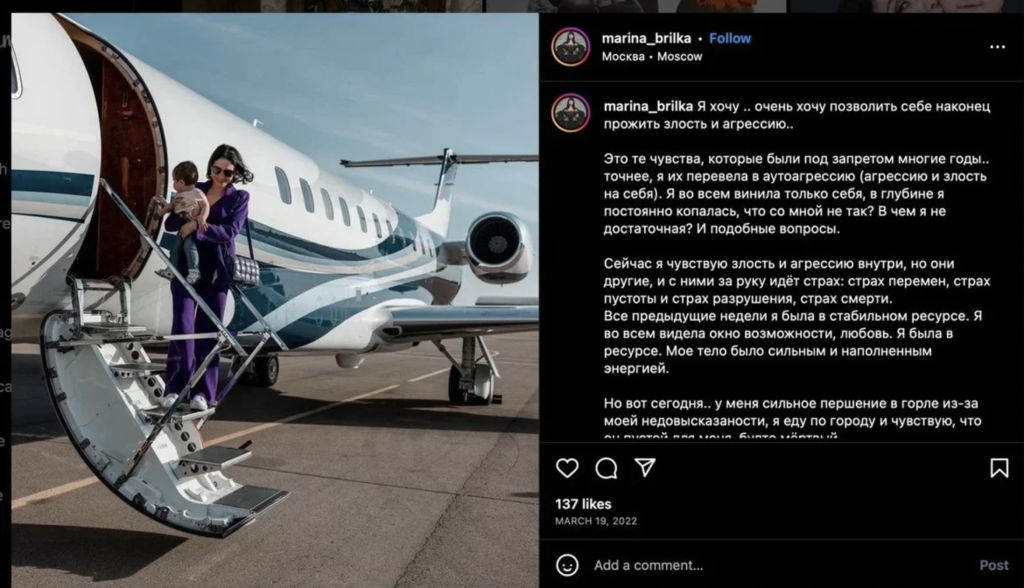Open the Москва • Moscow location link
The image size is (1024, 588).
click(x=652, y=57)
